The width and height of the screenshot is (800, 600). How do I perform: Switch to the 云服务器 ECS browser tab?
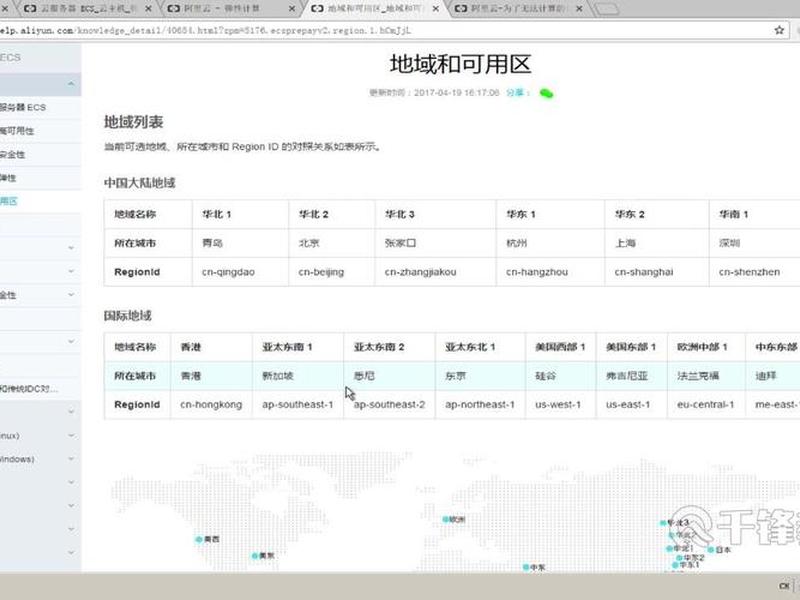pos(84,8)
